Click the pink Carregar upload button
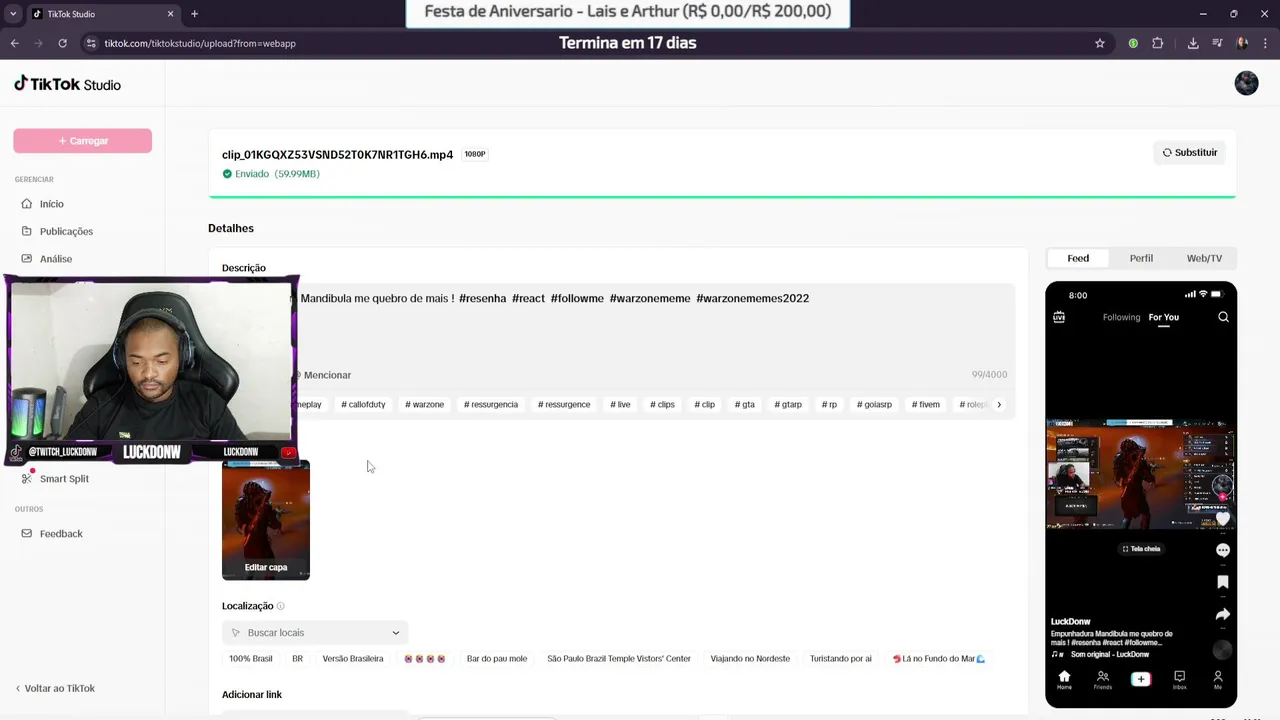The image size is (1280, 720). coord(82,141)
